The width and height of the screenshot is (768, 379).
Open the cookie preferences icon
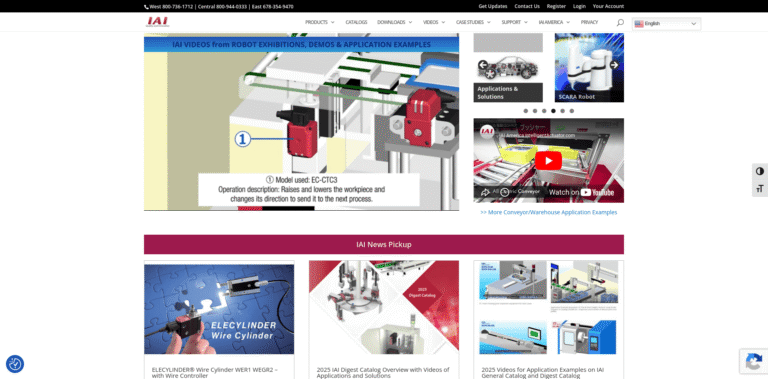click(x=15, y=364)
